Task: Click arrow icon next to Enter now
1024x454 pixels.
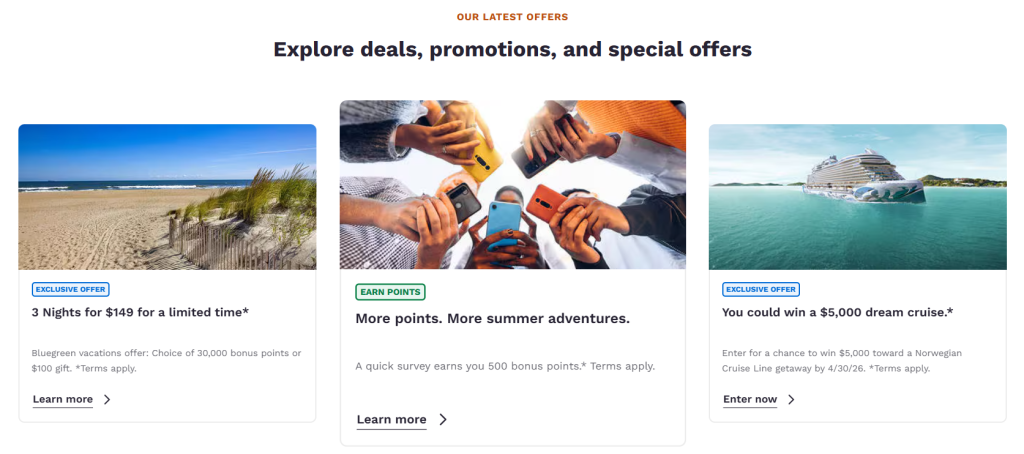Action: point(791,399)
